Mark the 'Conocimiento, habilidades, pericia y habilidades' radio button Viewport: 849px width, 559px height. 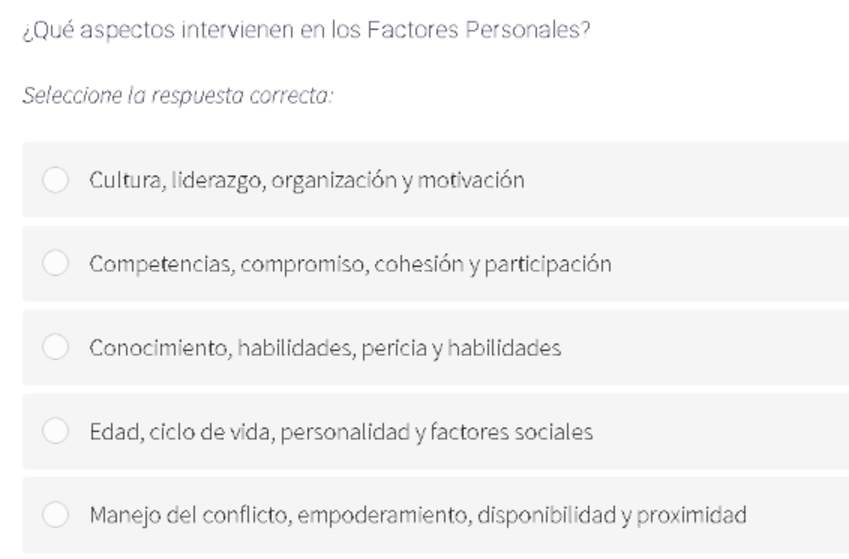pos(55,347)
